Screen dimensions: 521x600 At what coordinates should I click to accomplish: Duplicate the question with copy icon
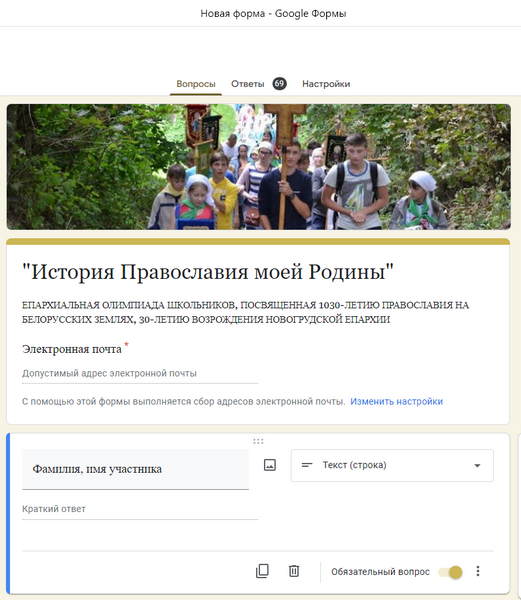(262, 571)
